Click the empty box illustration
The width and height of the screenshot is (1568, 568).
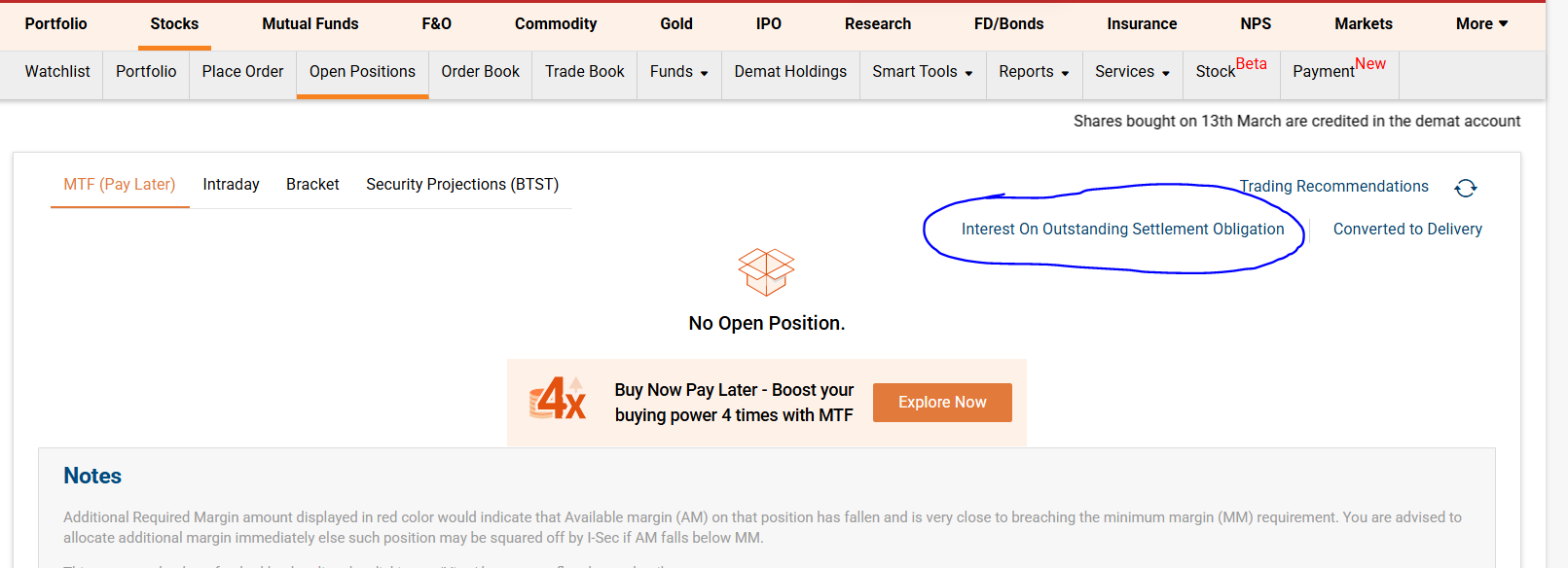point(766,271)
